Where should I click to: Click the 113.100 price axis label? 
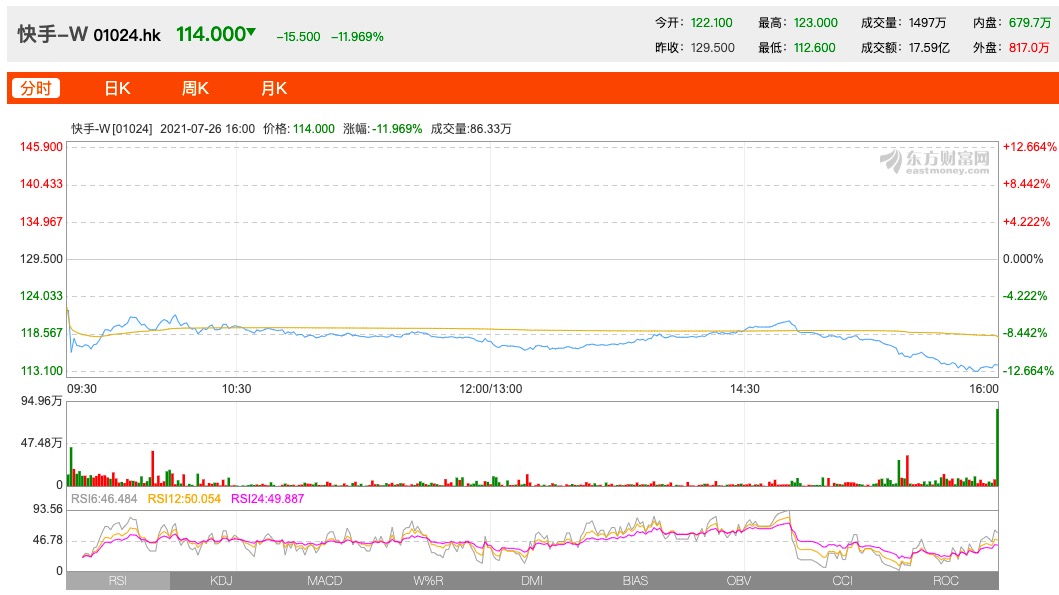tap(41, 371)
